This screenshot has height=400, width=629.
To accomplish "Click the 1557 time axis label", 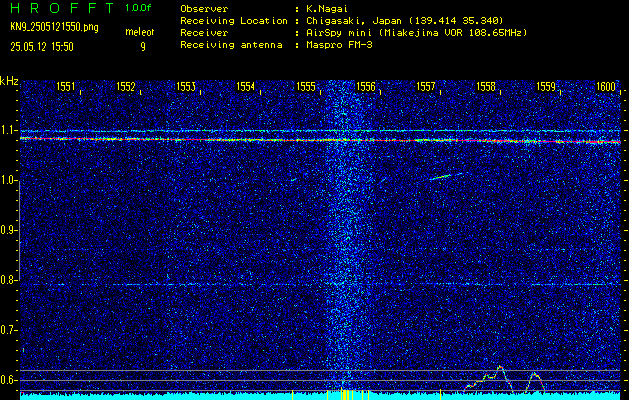I will tap(426, 87).
